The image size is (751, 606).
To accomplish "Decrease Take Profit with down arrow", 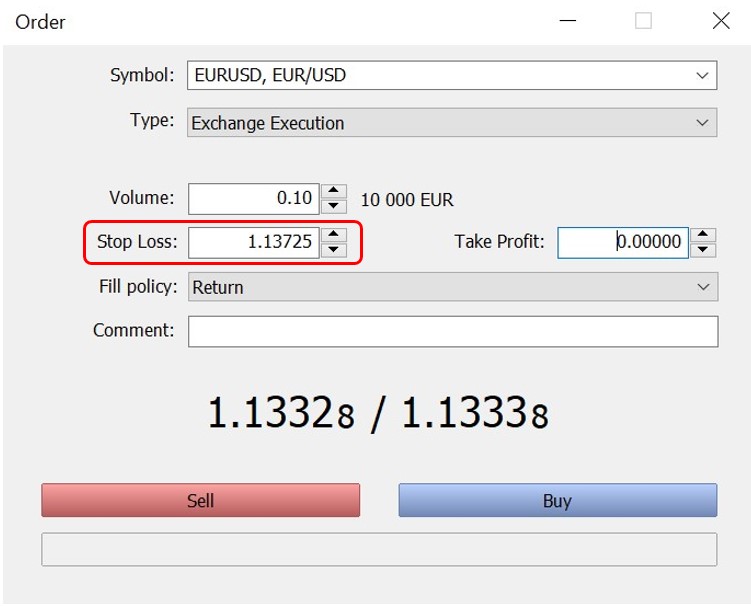I will 703,250.
